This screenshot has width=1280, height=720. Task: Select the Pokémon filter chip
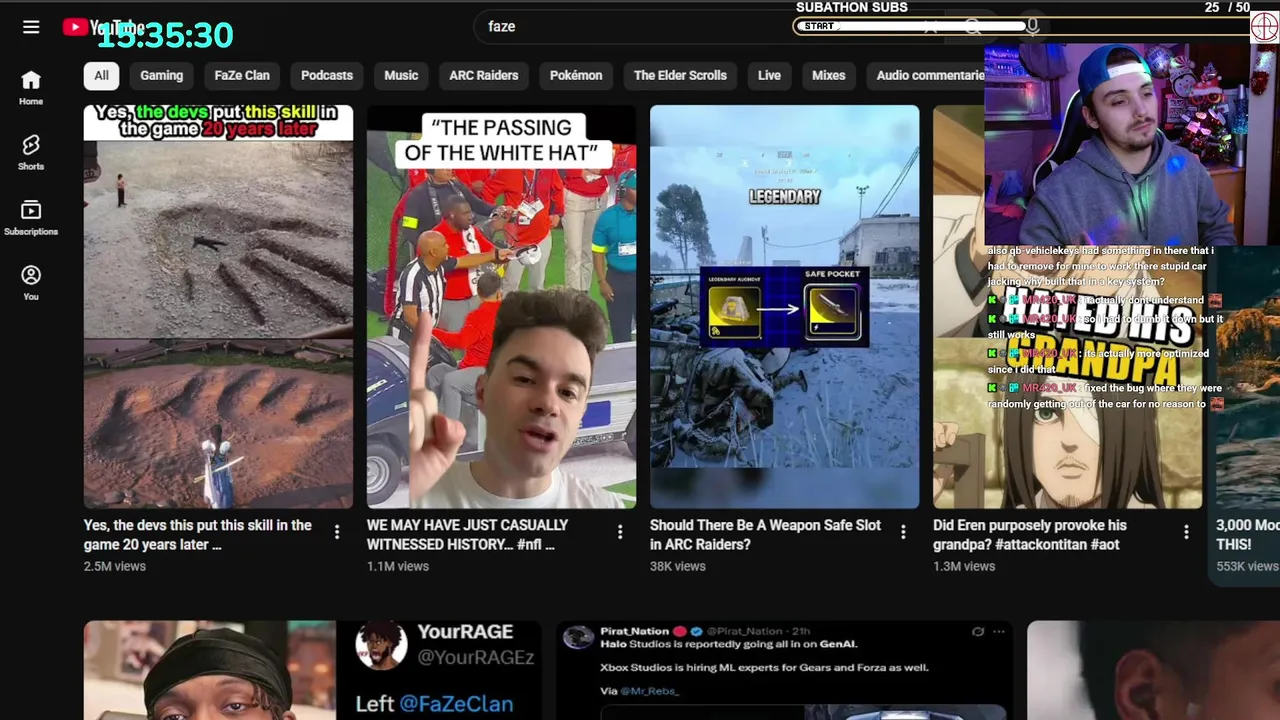pos(576,75)
